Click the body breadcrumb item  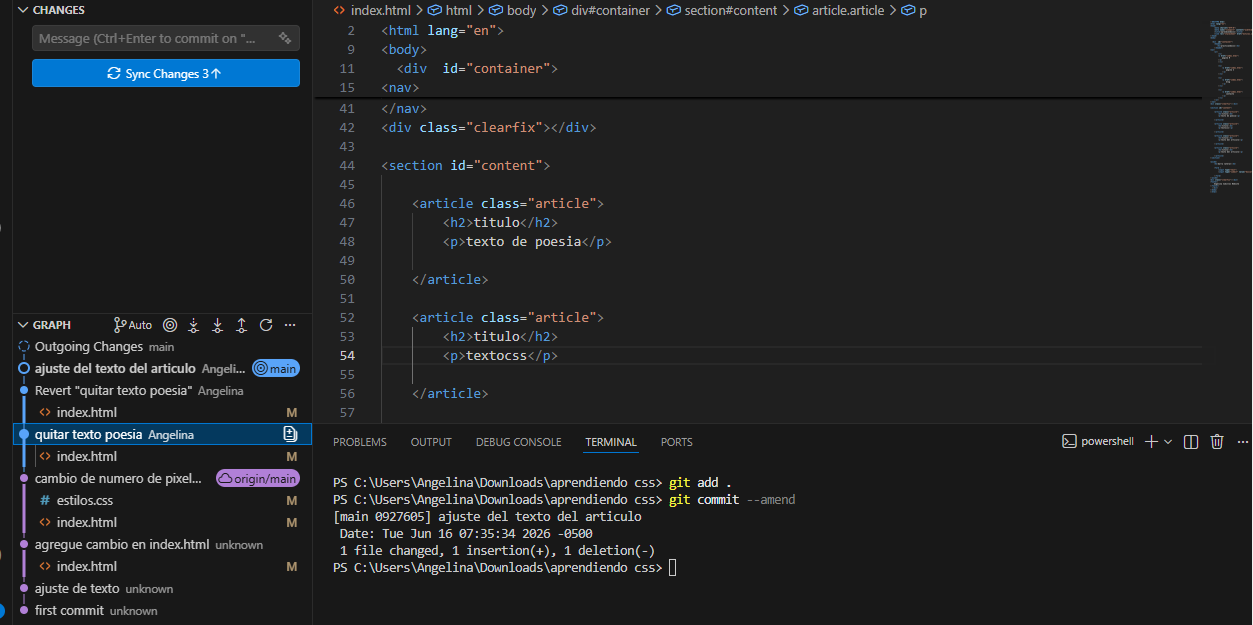pyautogui.click(x=513, y=10)
